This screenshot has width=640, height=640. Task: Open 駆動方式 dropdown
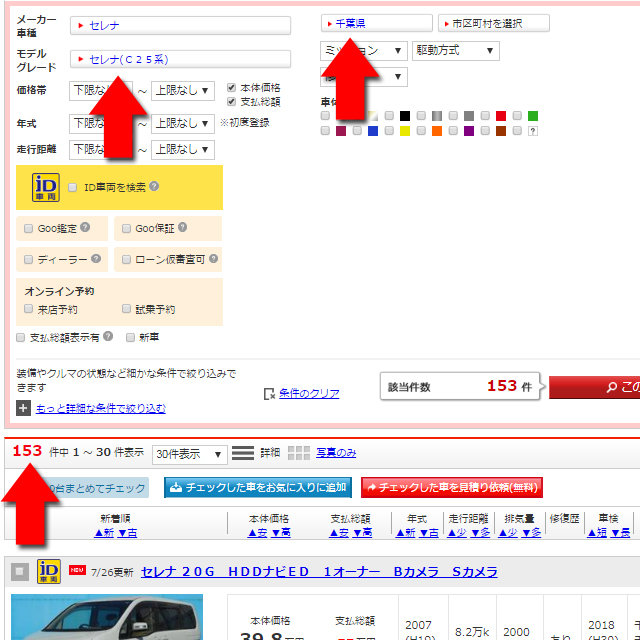coord(456,51)
